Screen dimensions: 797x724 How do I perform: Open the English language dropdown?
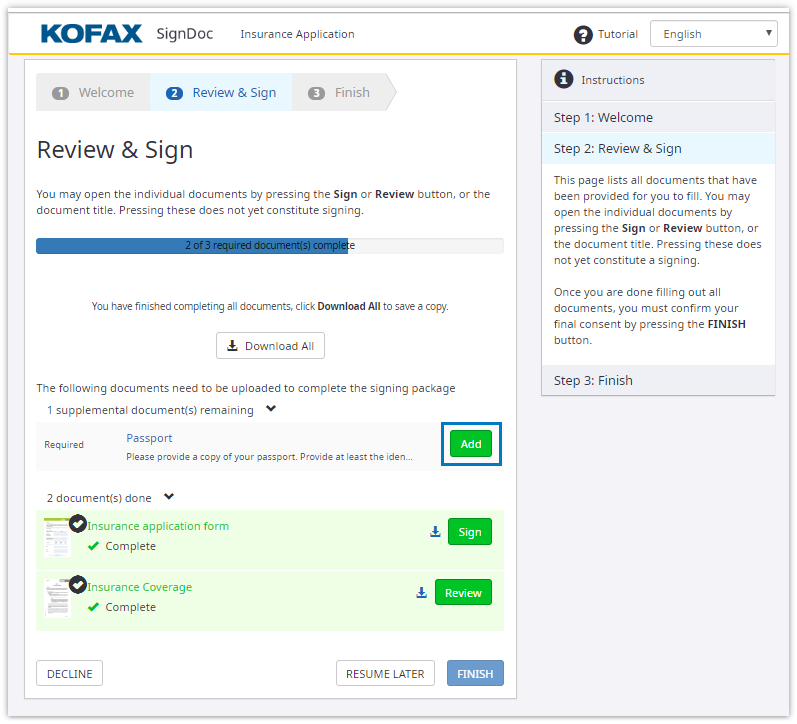[x=713, y=34]
